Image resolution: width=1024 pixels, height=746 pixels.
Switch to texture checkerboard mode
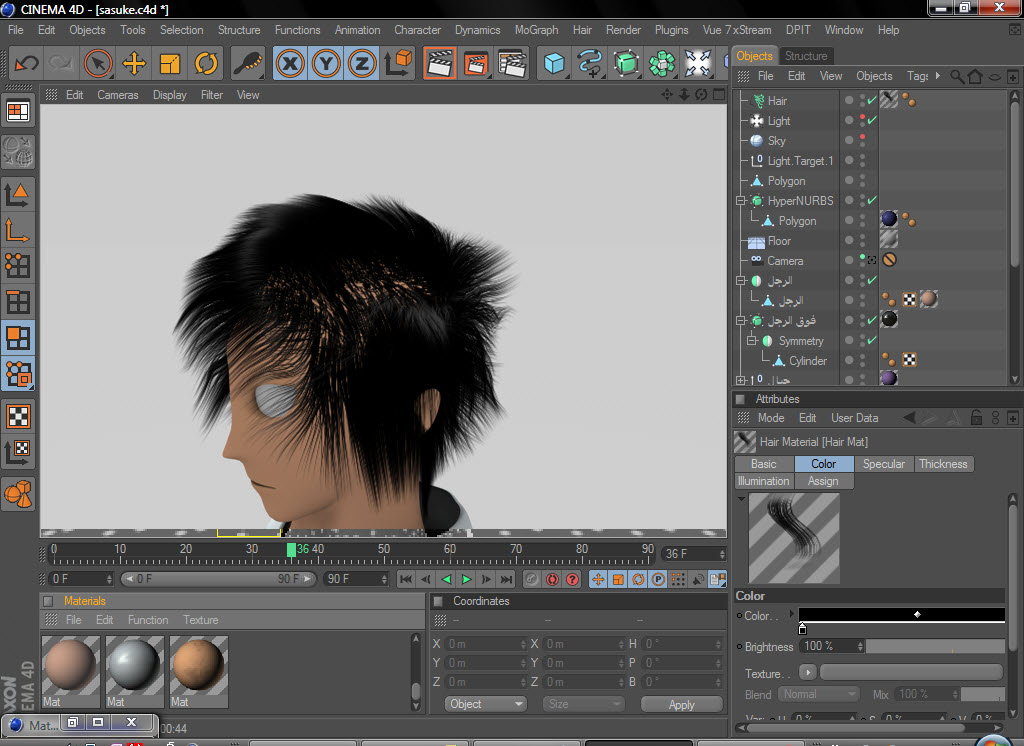click(18, 416)
